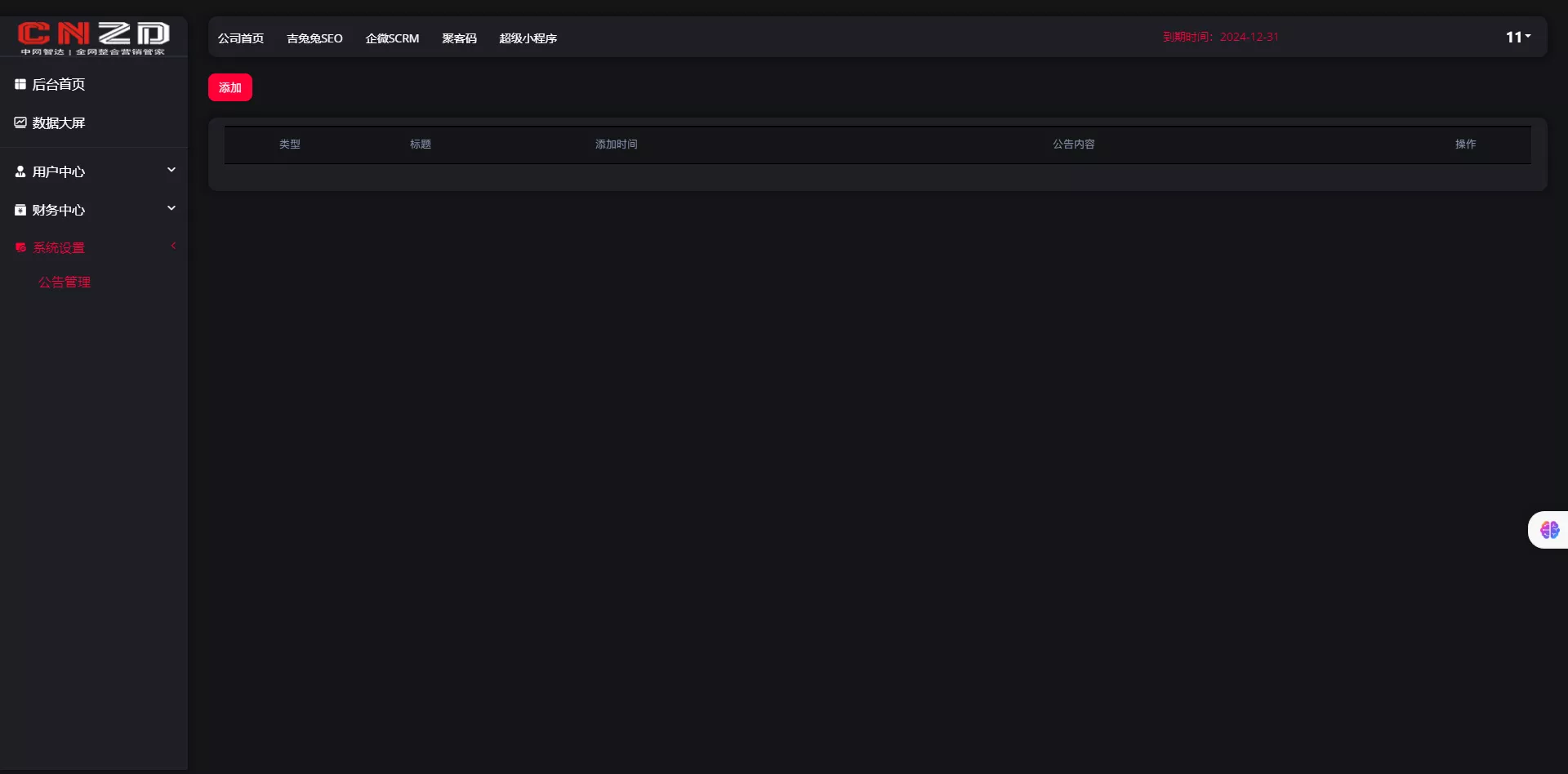
Task: Select 公告管理 in the sidebar submenu
Action: coord(65,282)
